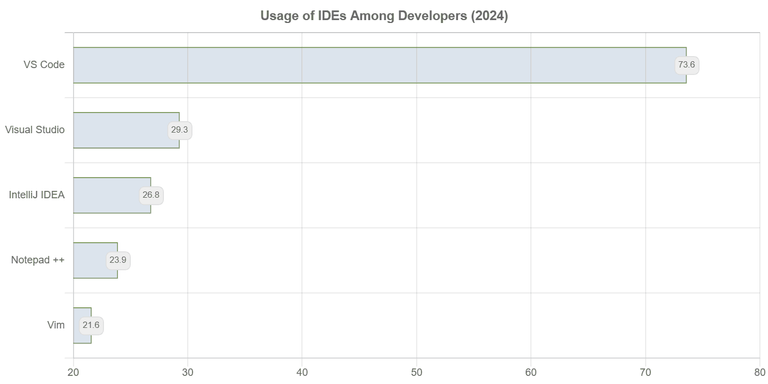The image size is (768, 384).
Task: Select the IntelliJ IDEA axis label
Action: [37, 195]
